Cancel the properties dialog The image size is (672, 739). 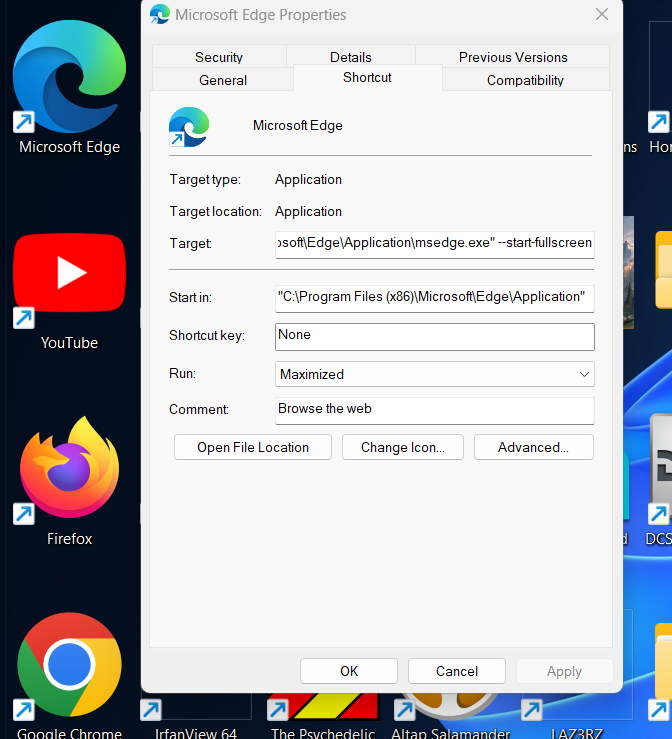coord(457,671)
